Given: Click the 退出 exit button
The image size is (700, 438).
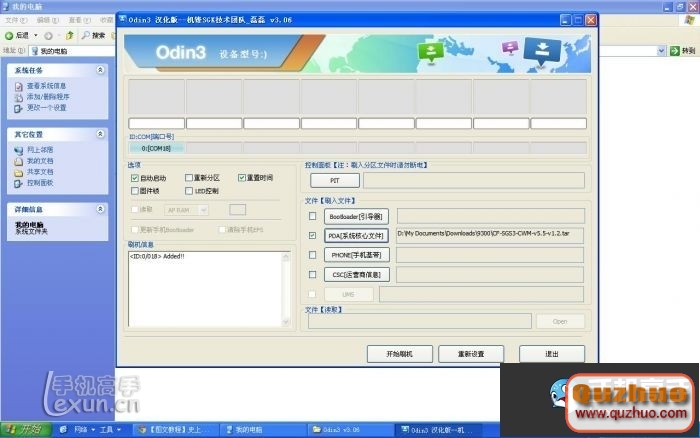Looking at the screenshot, I should pyautogui.click(x=552, y=354).
